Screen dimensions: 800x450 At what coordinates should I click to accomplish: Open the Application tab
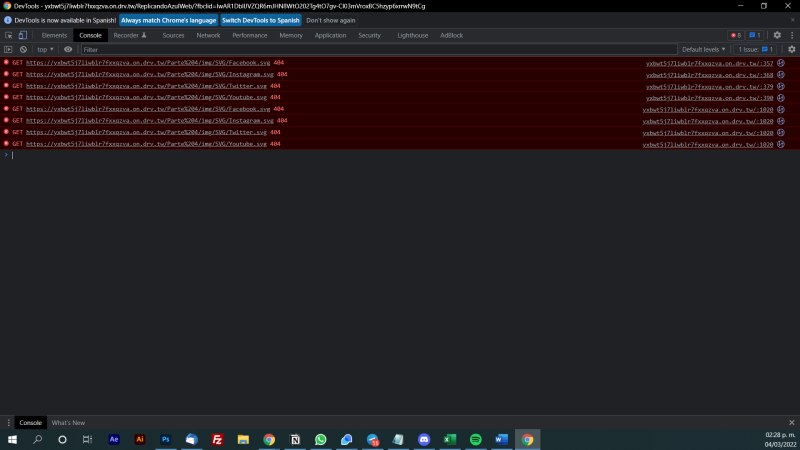click(330, 35)
